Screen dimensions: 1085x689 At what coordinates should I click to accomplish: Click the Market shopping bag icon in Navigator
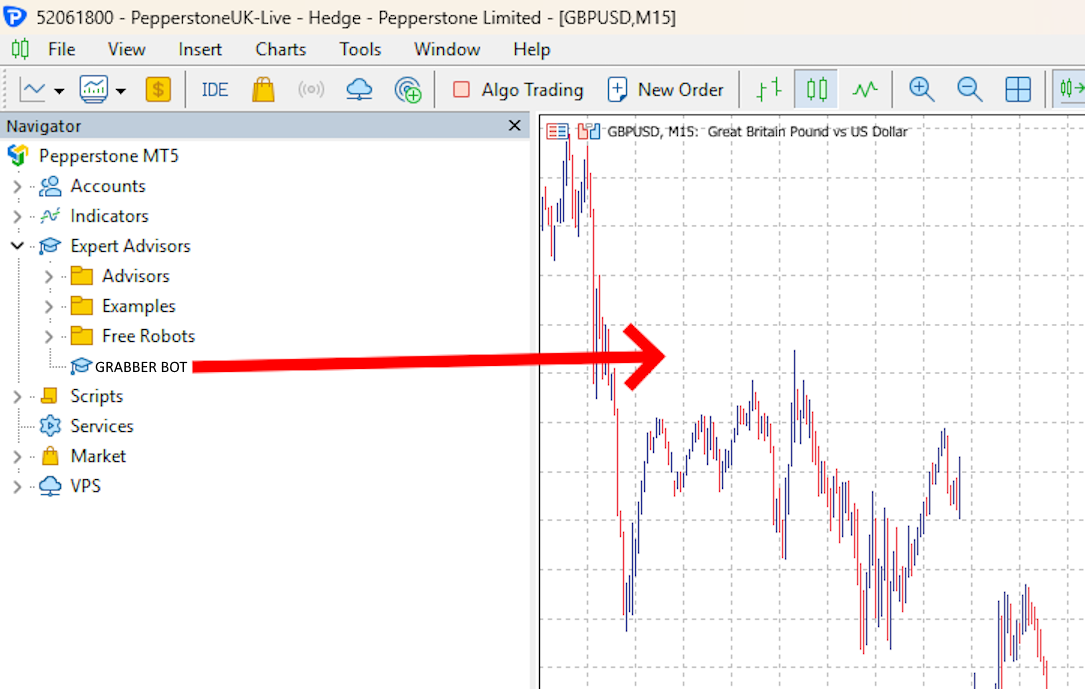click(50, 456)
